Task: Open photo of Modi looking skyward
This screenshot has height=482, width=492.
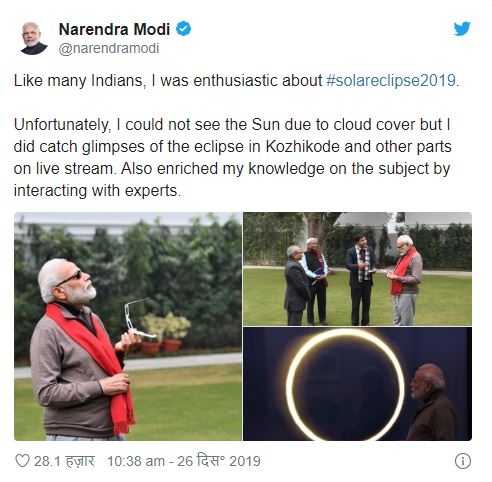Action: (x=128, y=326)
